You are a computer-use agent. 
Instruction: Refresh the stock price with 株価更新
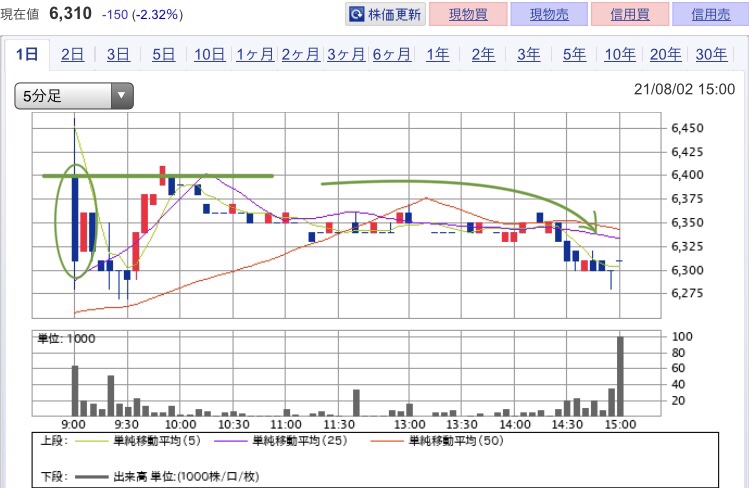click(x=385, y=14)
